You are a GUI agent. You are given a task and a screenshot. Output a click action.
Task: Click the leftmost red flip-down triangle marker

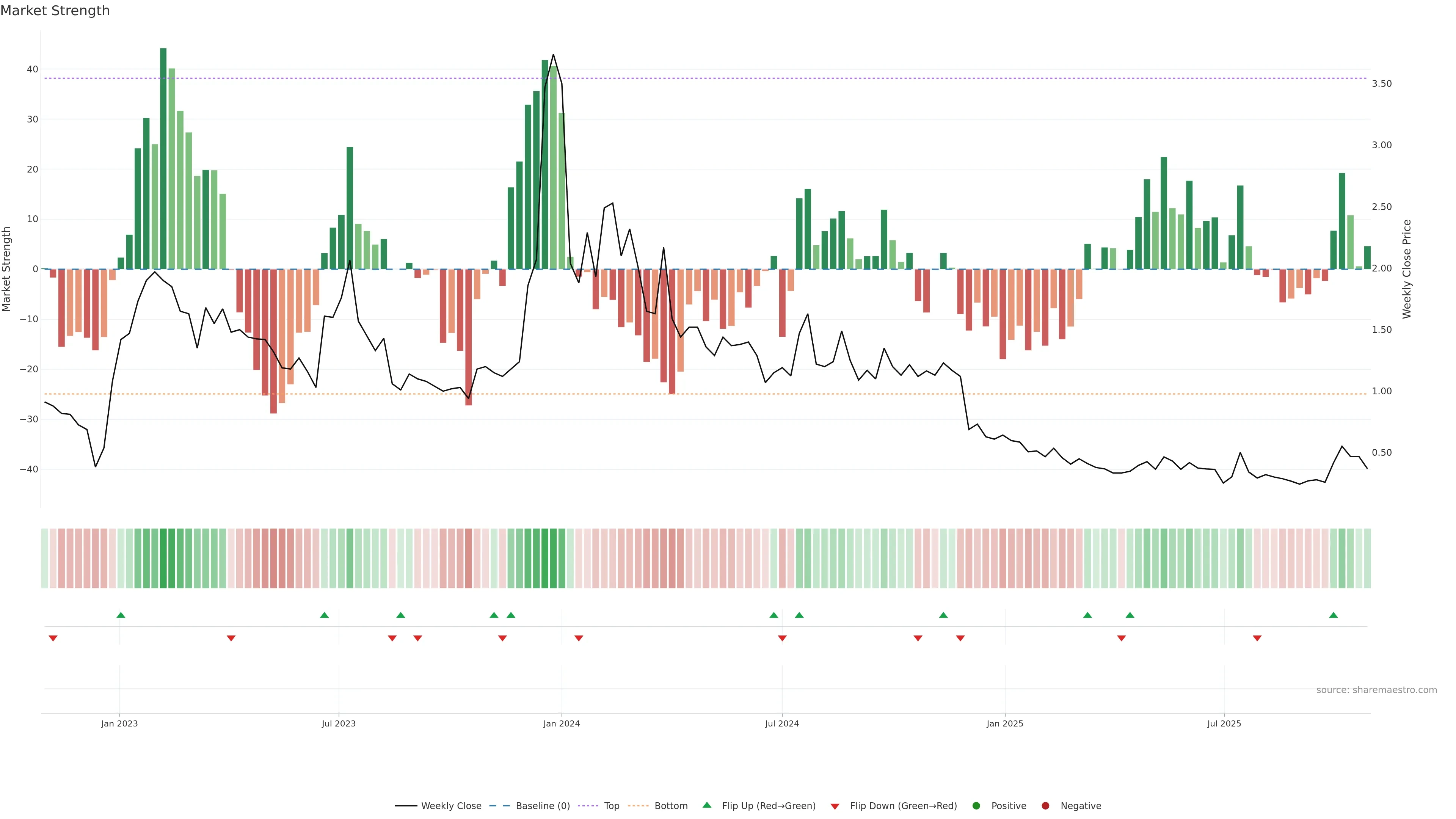(53, 638)
